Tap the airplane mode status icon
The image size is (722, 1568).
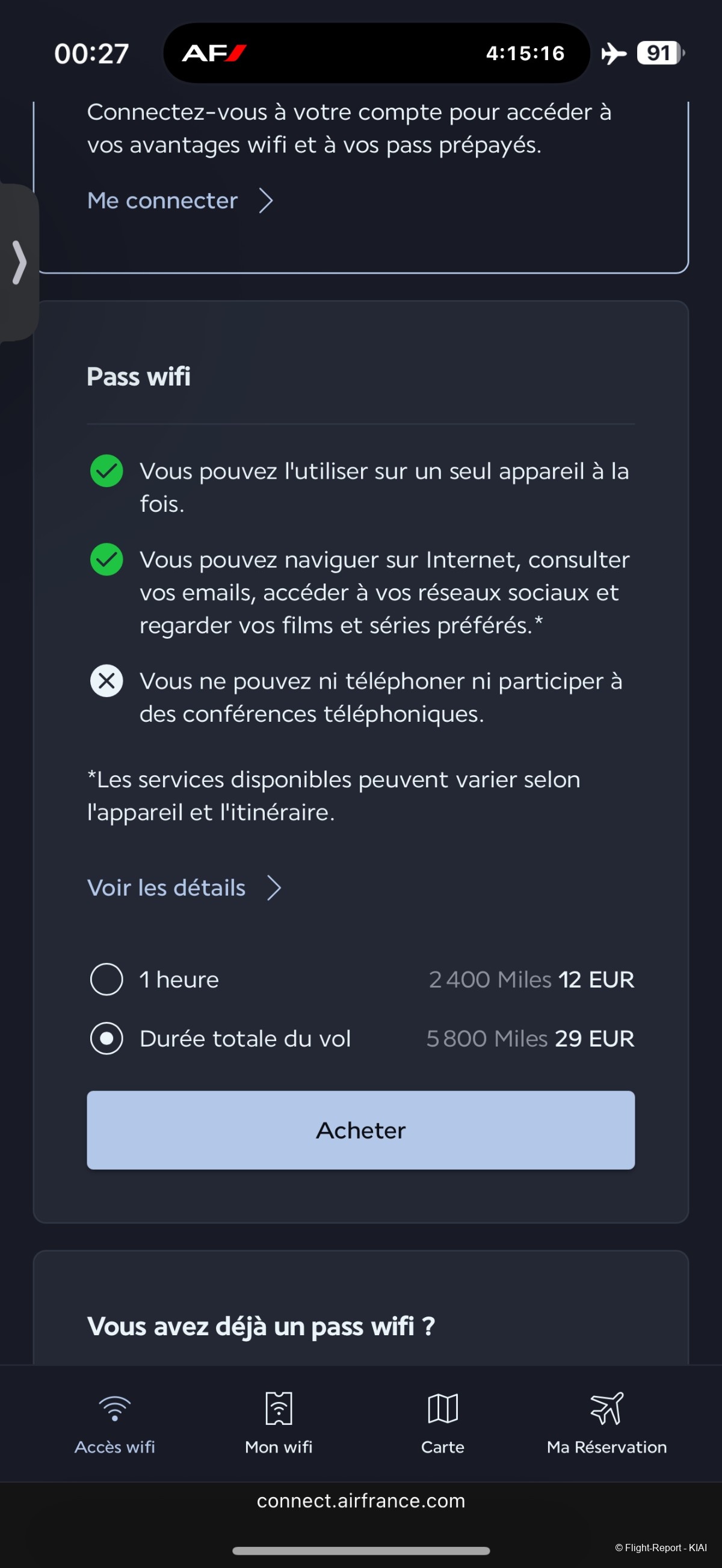click(x=614, y=54)
